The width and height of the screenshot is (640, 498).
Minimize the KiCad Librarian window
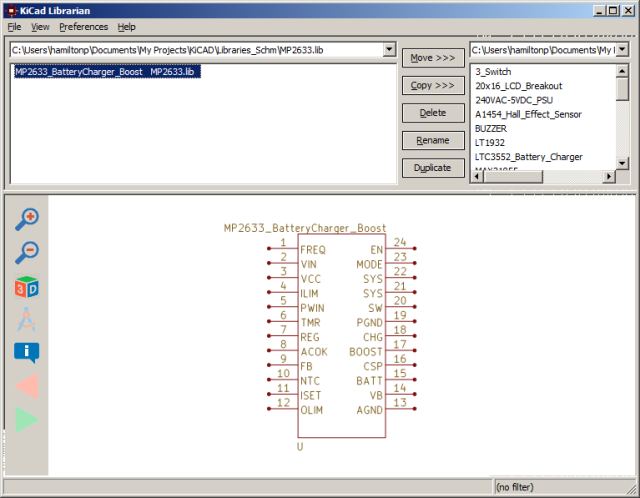coord(598,11)
